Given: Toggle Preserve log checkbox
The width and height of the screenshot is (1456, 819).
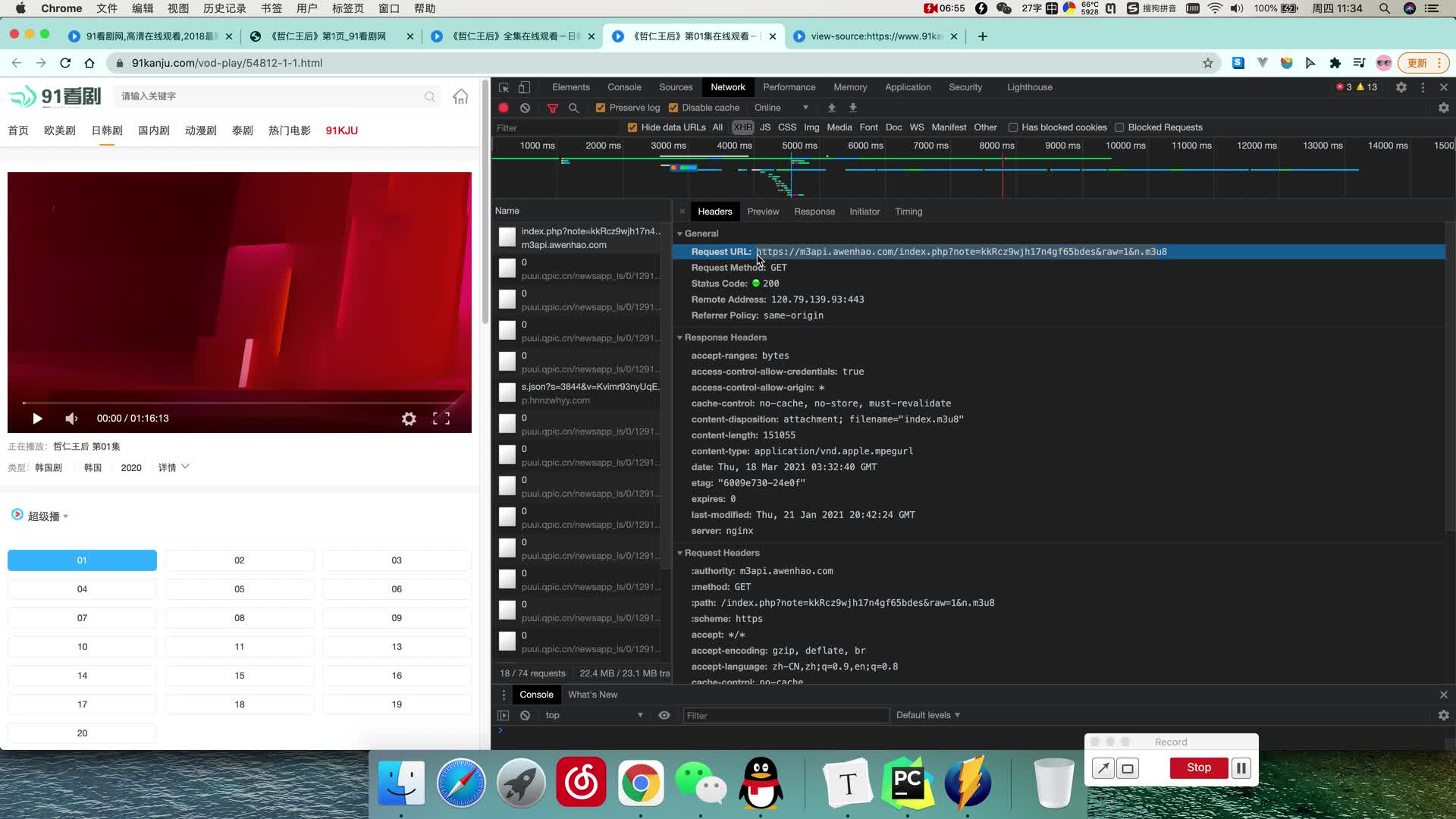Looking at the screenshot, I should [x=601, y=108].
